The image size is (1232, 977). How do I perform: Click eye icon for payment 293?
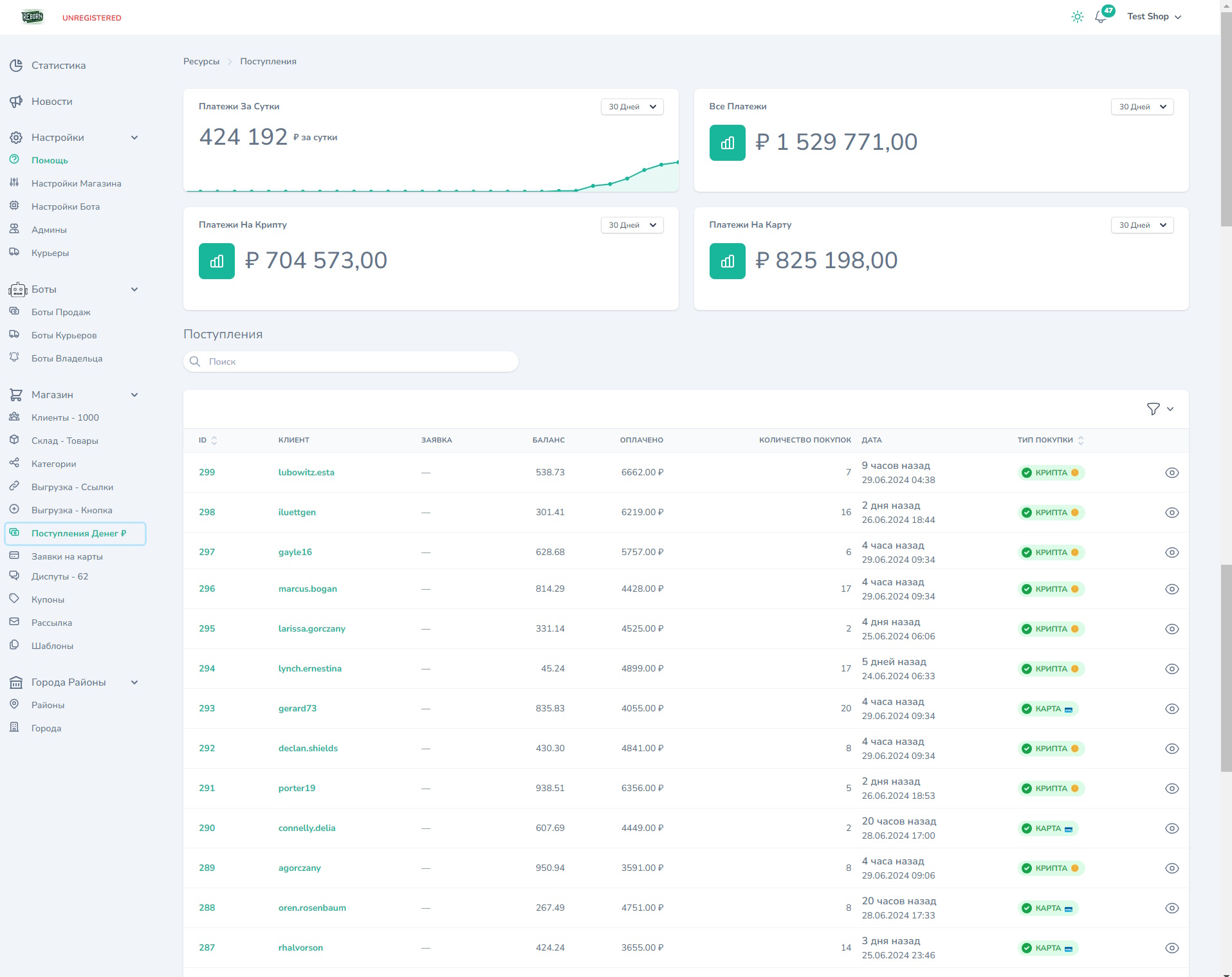pyautogui.click(x=1172, y=709)
